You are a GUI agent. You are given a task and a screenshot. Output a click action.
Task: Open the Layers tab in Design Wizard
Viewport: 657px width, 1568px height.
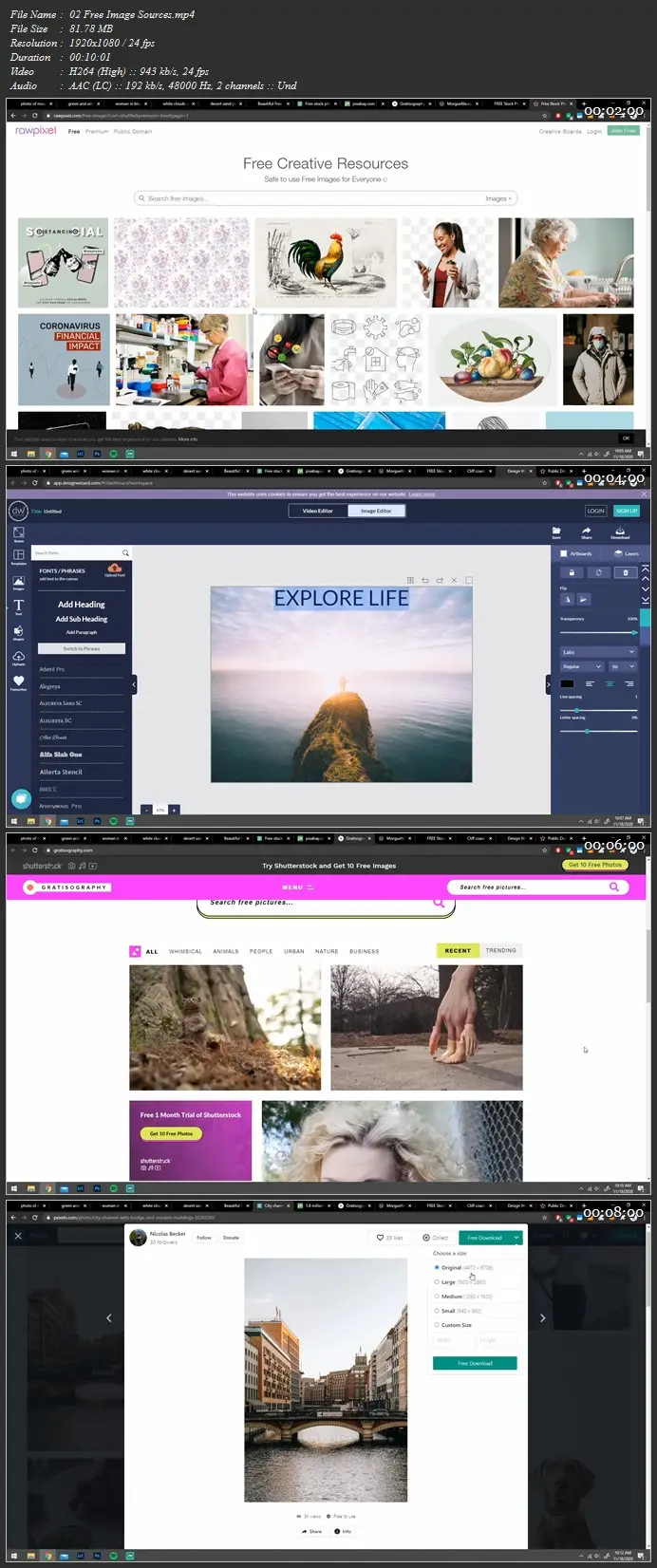(x=626, y=553)
